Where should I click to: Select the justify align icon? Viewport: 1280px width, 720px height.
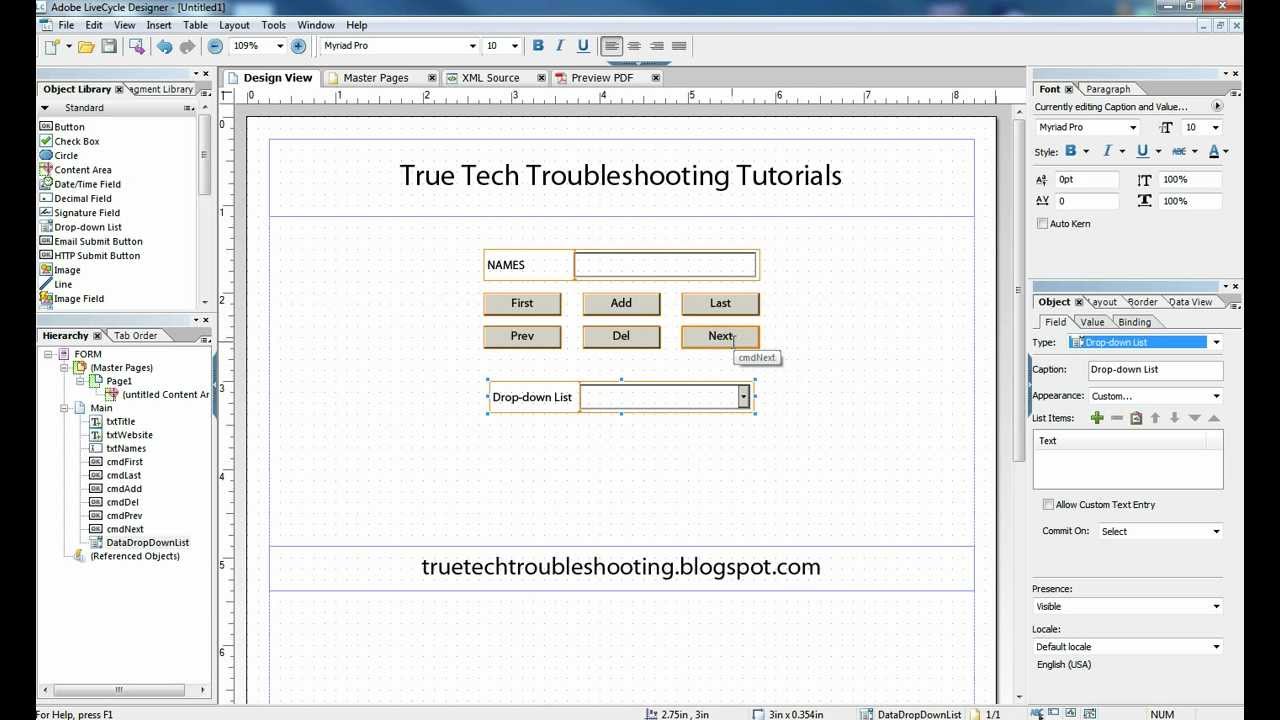[679, 46]
